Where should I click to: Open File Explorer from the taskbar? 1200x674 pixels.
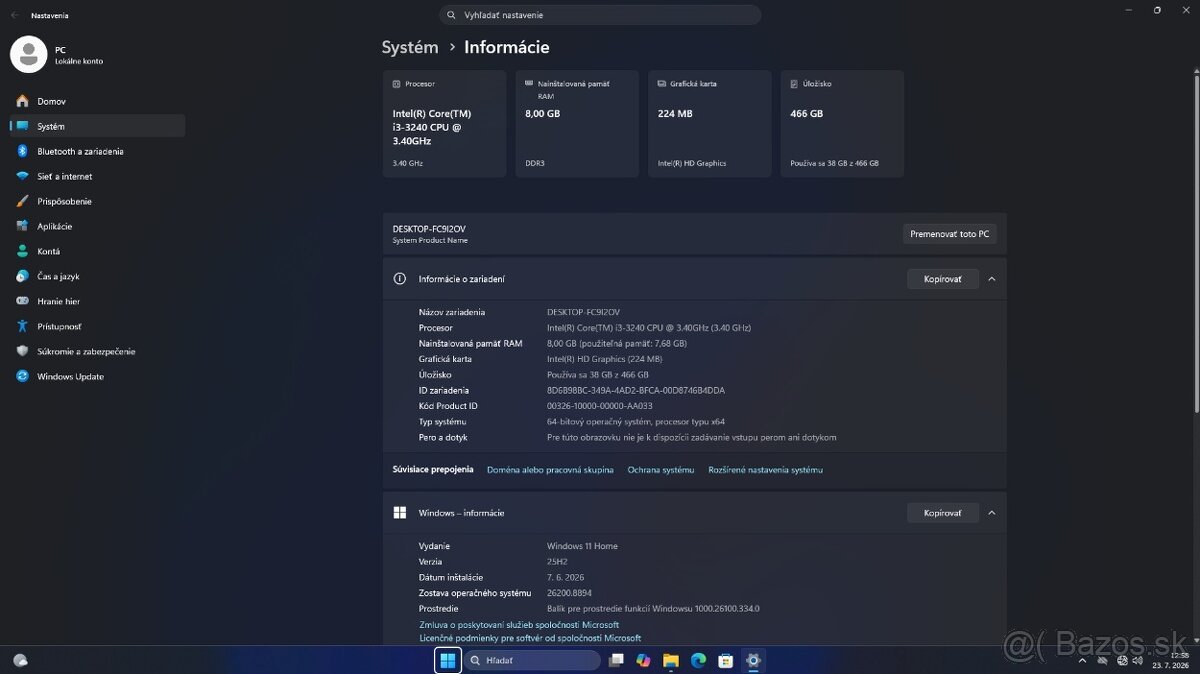click(x=671, y=660)
